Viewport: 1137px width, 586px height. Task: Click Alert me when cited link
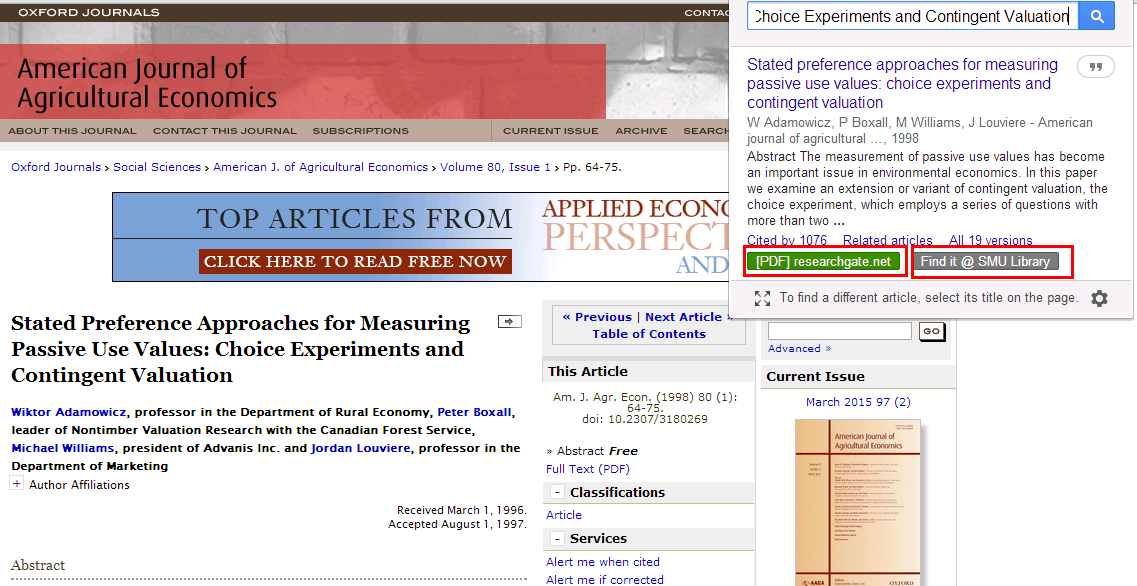(x=603, y=562)
